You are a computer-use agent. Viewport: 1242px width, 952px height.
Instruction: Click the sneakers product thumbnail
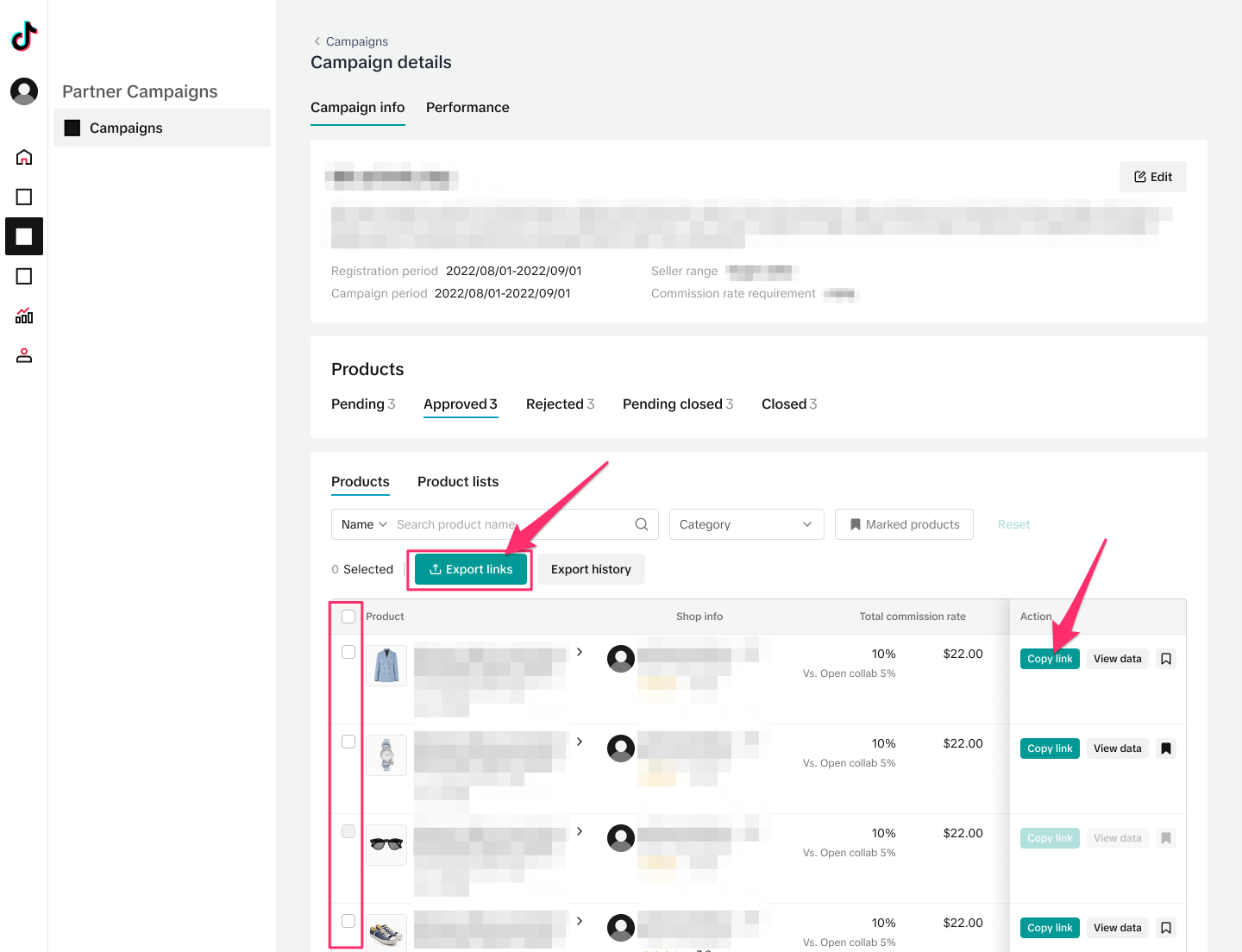[386, 933]
